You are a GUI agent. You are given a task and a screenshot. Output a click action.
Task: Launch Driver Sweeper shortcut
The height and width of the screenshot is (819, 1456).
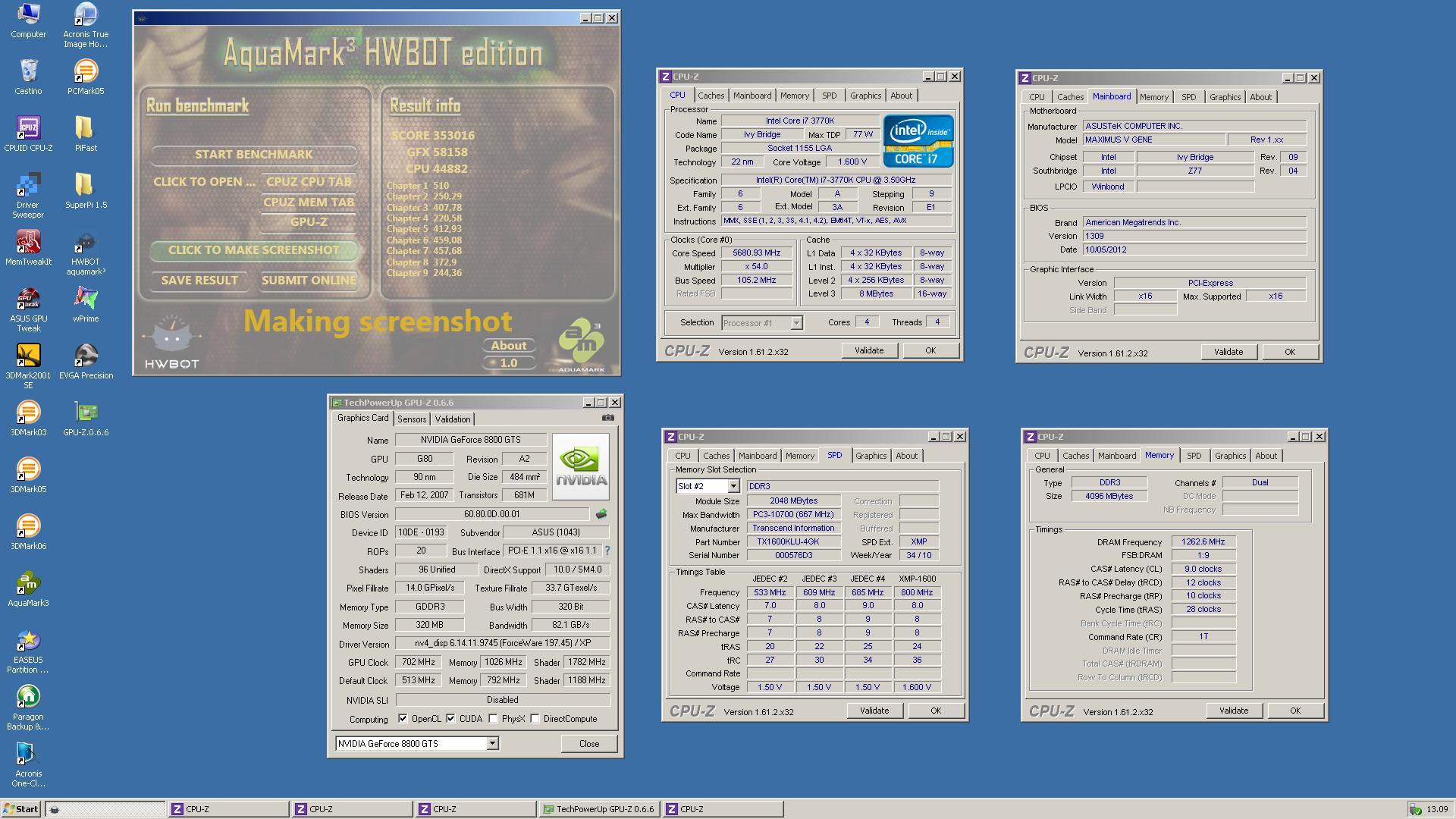click(28, 196)
